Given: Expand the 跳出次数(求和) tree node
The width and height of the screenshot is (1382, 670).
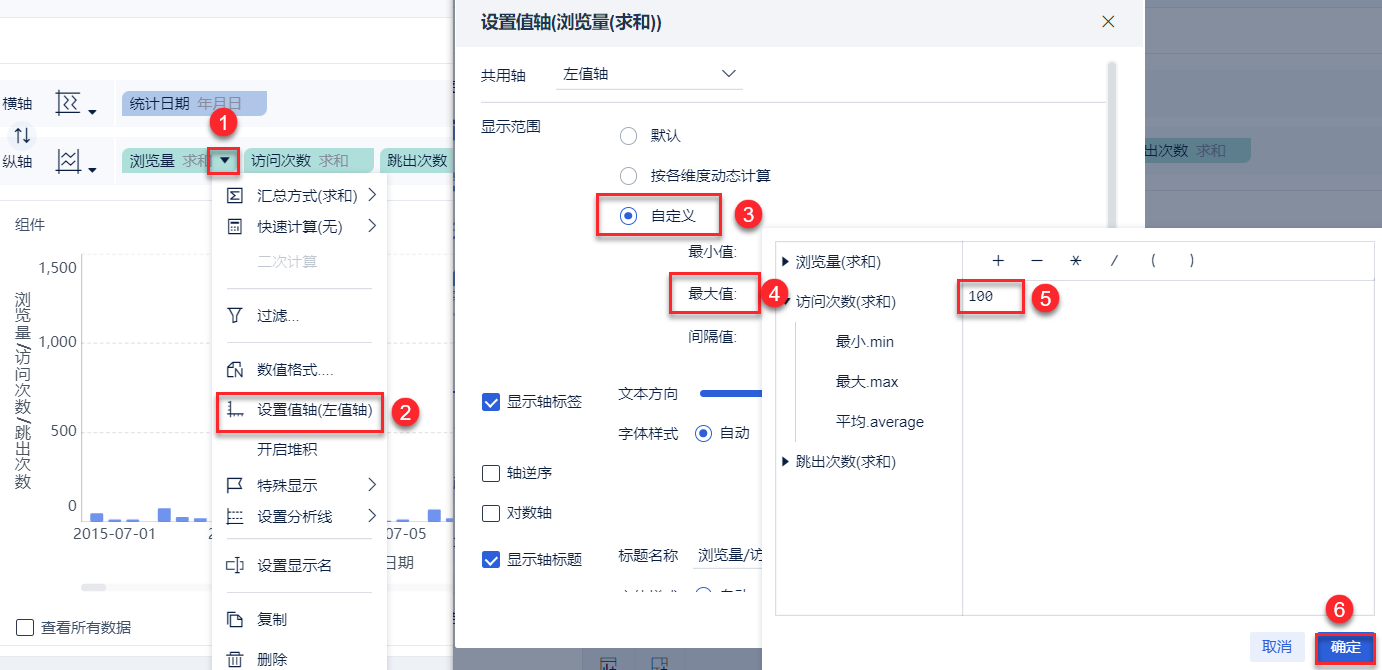Looking at the screenshot, I should (784, 462).
